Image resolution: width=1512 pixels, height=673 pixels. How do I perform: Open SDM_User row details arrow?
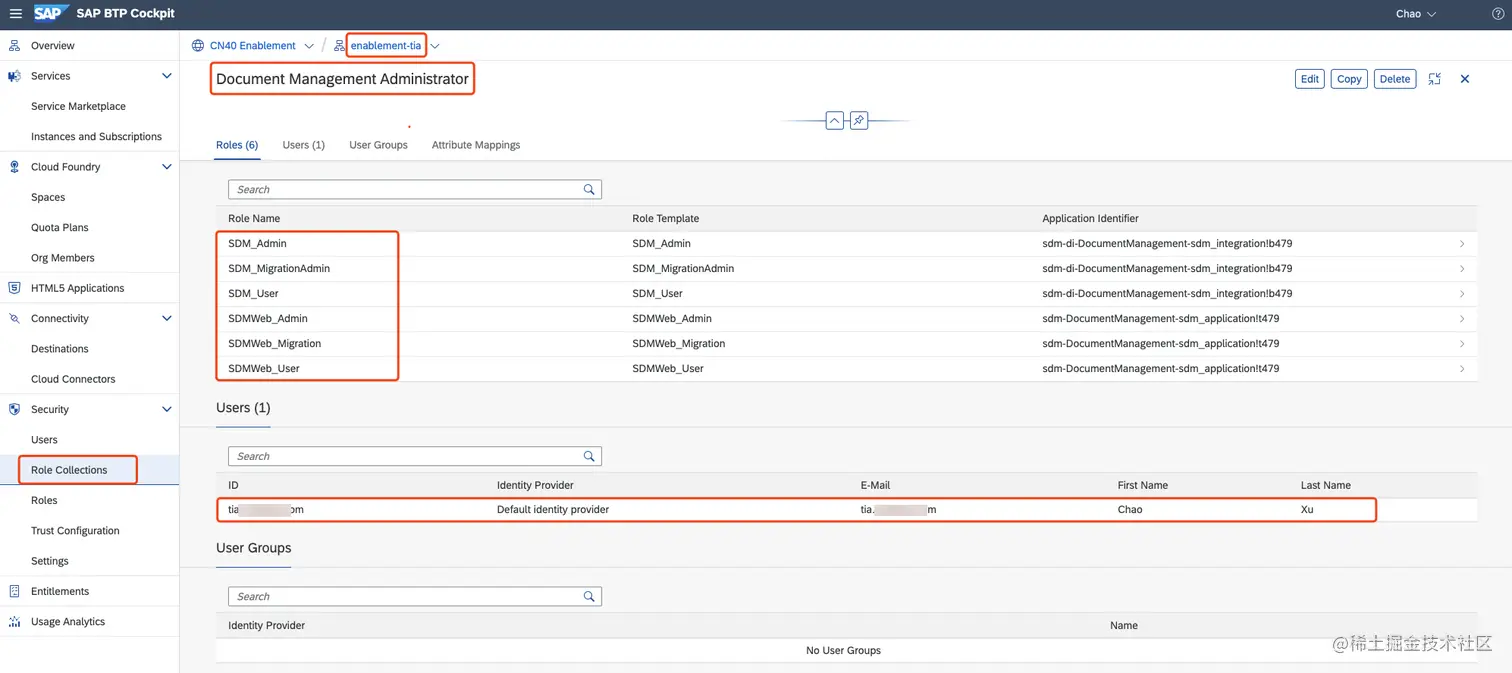pyautogui.click(x=1462, y=294)
